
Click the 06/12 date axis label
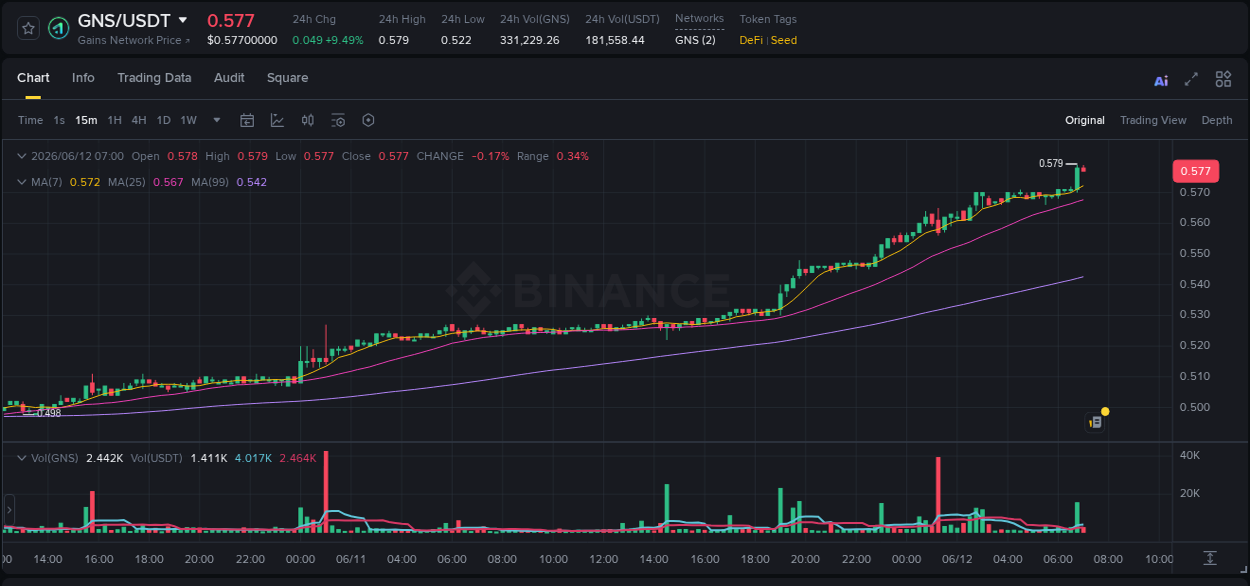click(957, 559)
